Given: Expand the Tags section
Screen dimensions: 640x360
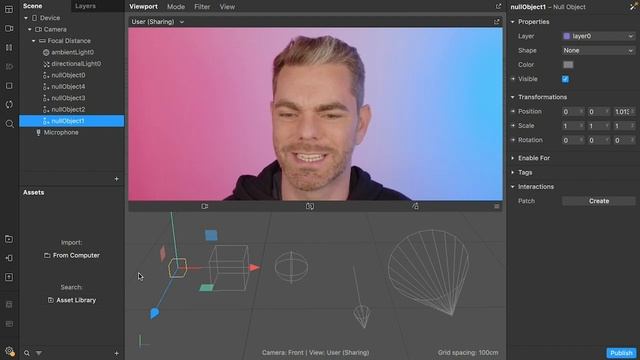Looking at the screenshot, I should click(x=513, y=172).
